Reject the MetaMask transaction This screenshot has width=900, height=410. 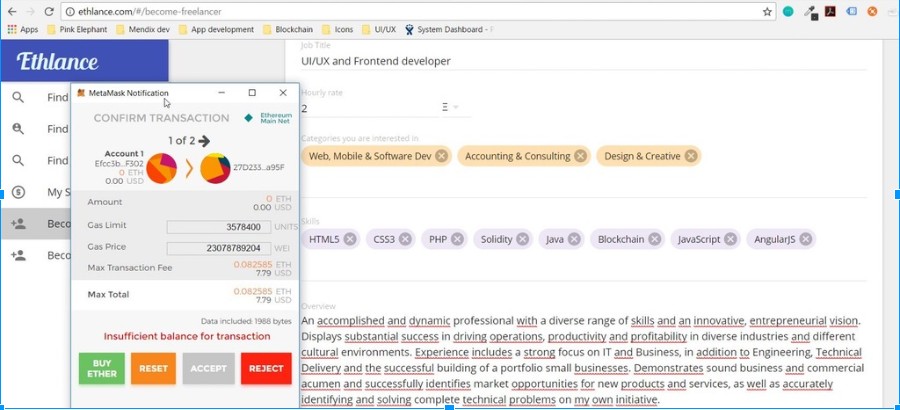point(266,368)
